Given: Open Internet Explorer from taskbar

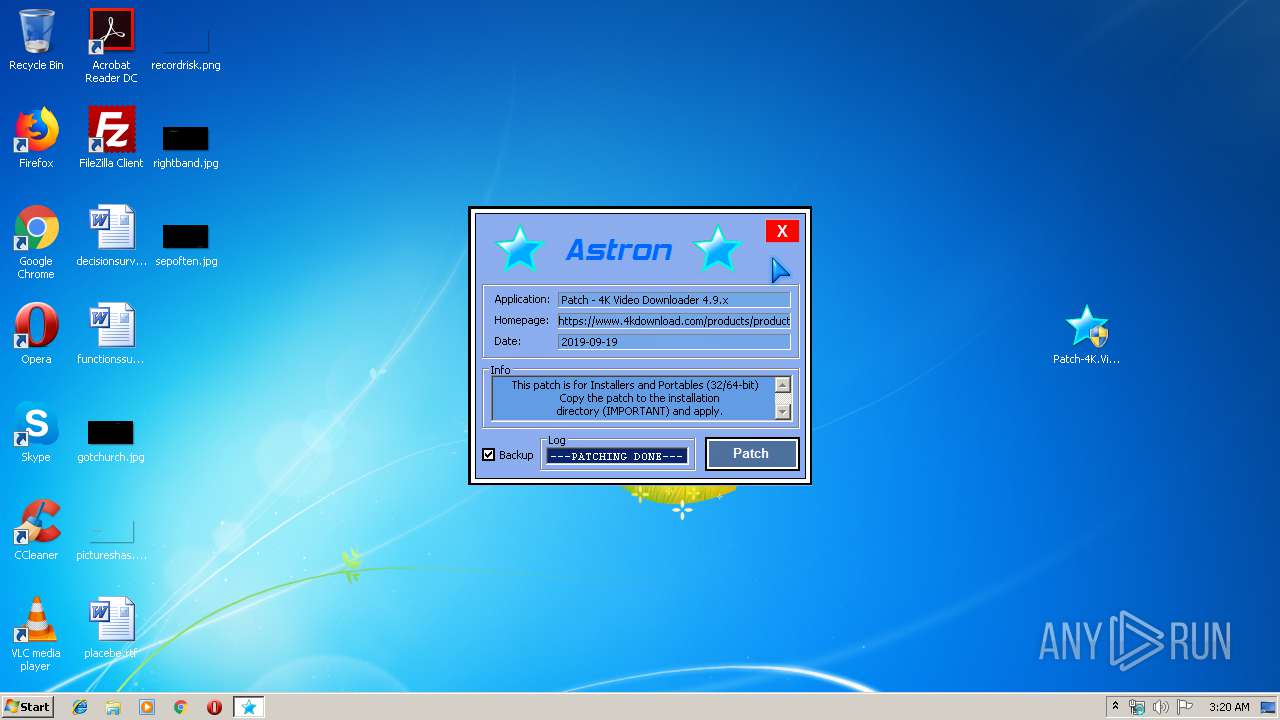Looking at the screenshot, I should coord(80,707).
